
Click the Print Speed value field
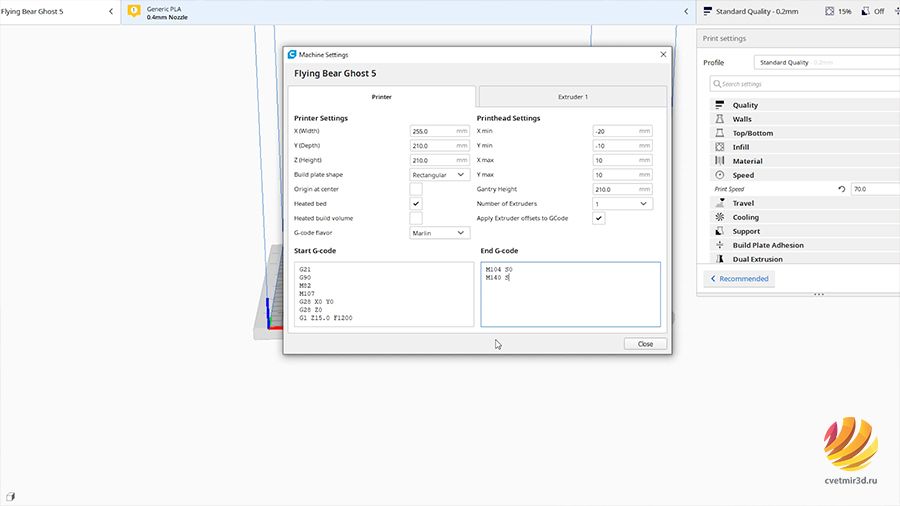875,189
